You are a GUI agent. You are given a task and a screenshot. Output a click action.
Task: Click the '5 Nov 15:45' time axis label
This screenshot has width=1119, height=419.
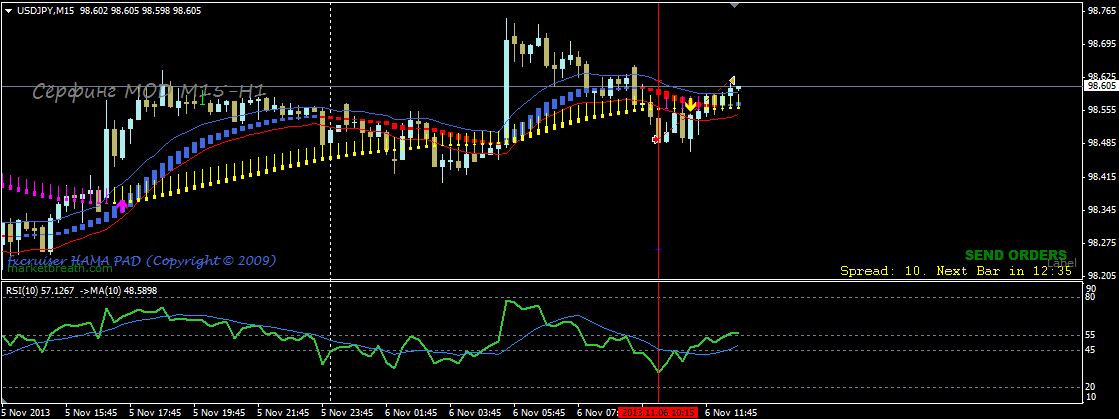[91, 413]
